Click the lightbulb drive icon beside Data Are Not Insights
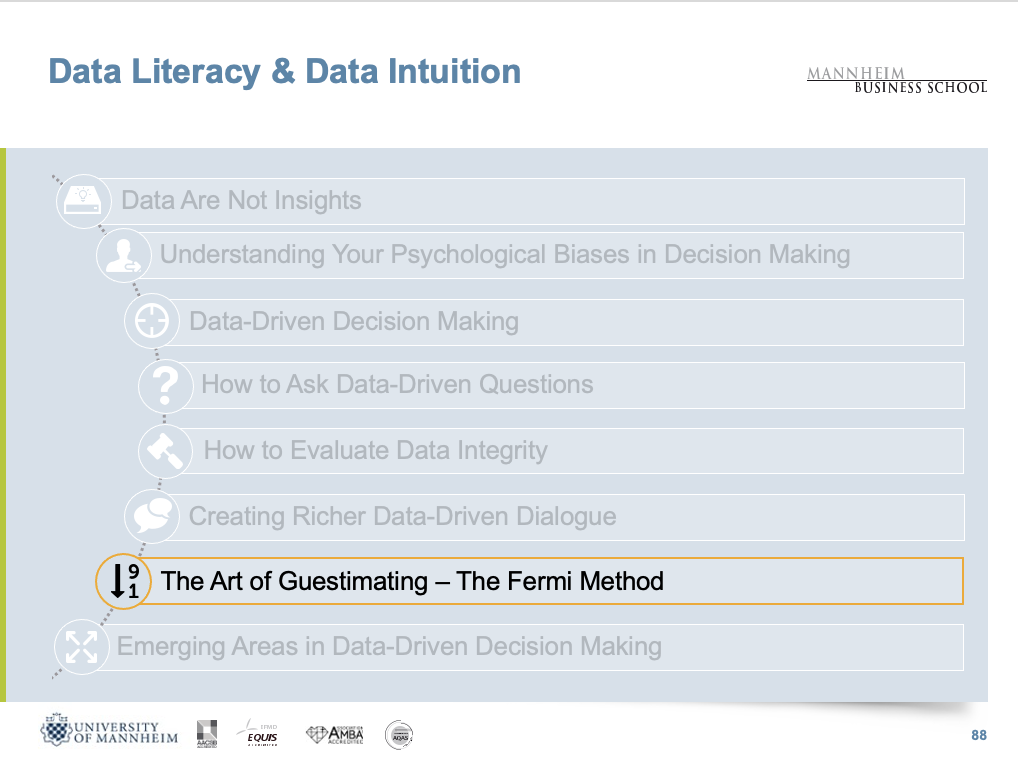This screenshot has height=766, width=1018. [x=84, y=198]
